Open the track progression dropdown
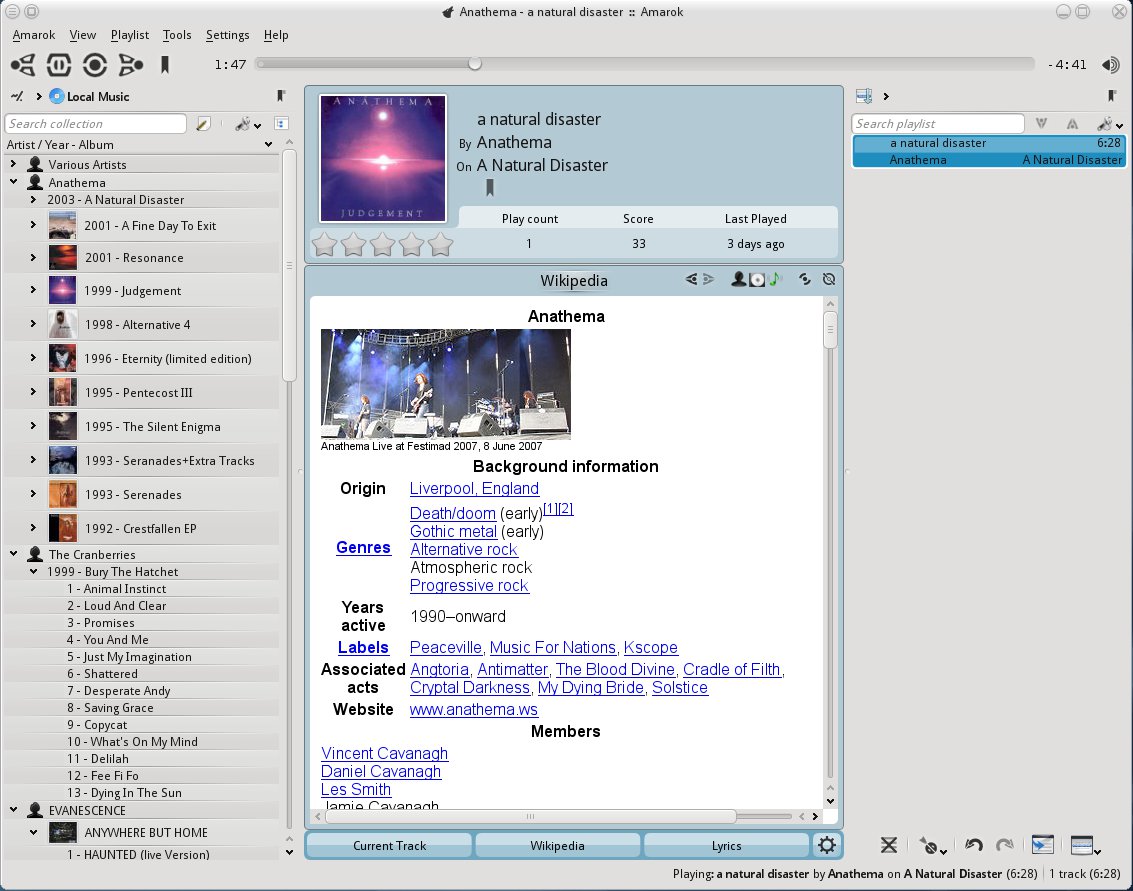This screenshot has width=1133, height=891. 932,845
